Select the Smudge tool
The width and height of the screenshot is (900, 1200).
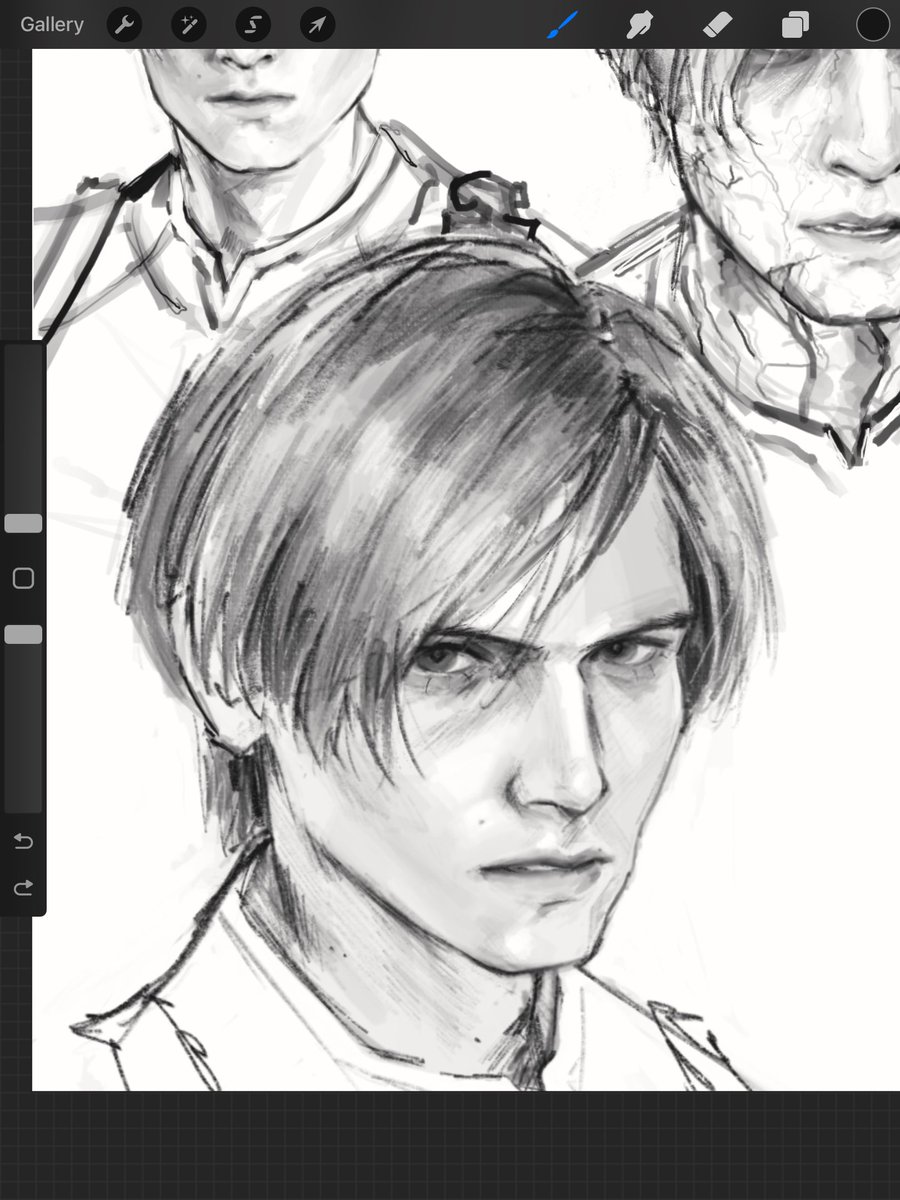pos(640,25)
